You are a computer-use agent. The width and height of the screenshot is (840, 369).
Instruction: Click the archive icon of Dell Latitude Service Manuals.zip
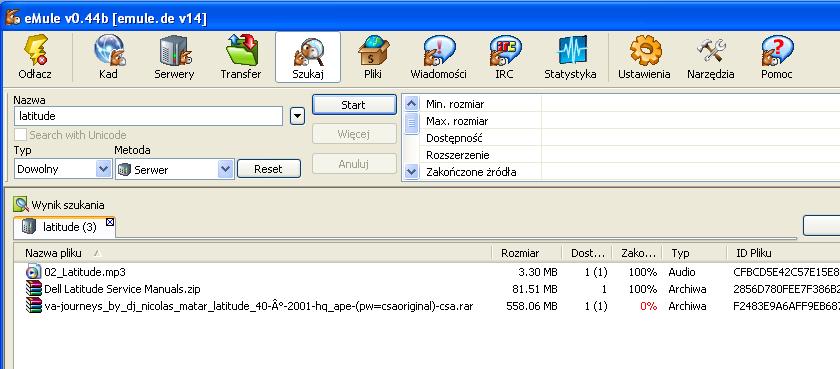click(33, 289)
